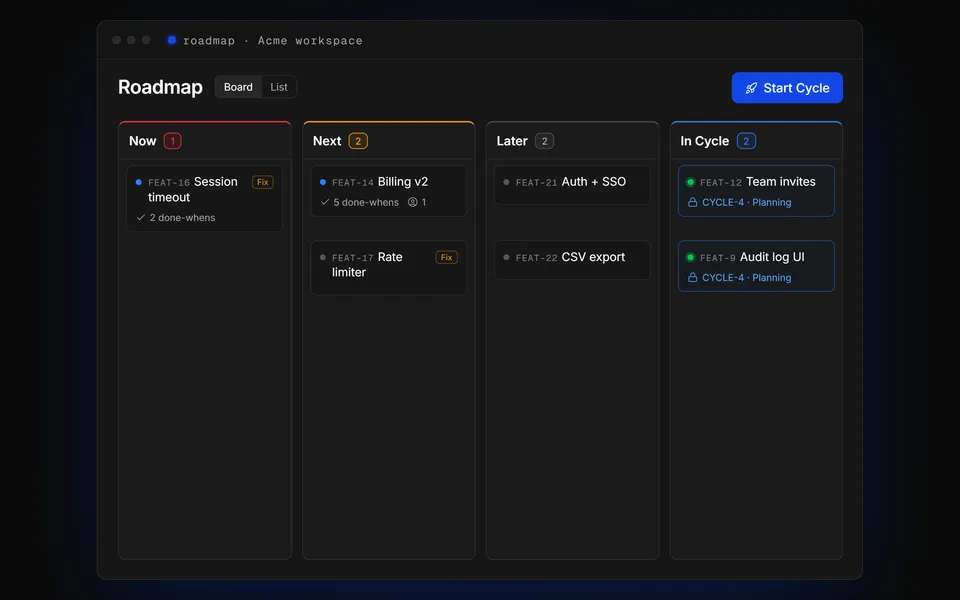This screenshot has width=960, height=600.
Task: Open the Audit log UI card title
Action: [x=772, y=257]
